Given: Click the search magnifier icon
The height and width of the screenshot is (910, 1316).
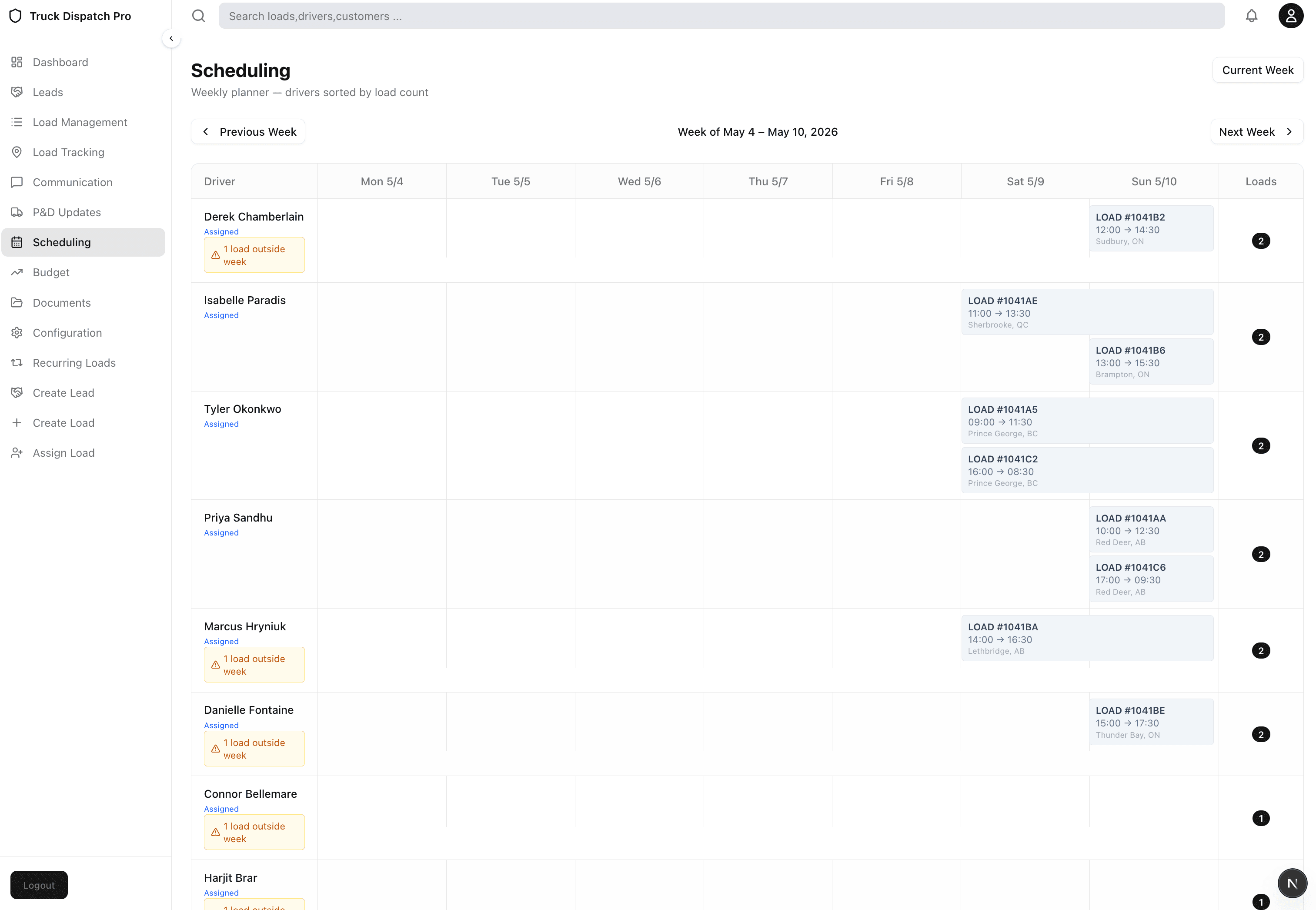Looking at the screenshot, I should pos(198,16).
